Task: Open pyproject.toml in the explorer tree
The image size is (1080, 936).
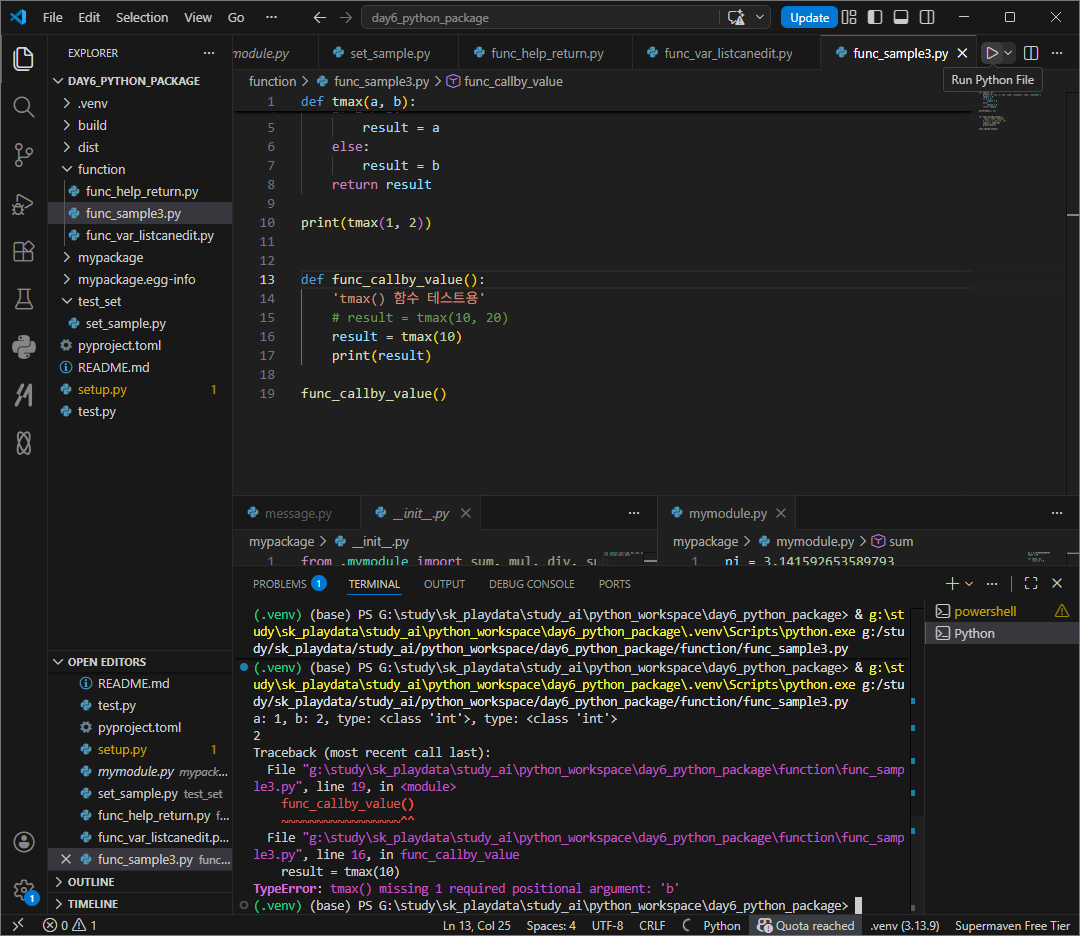Action: pos(140,346)
